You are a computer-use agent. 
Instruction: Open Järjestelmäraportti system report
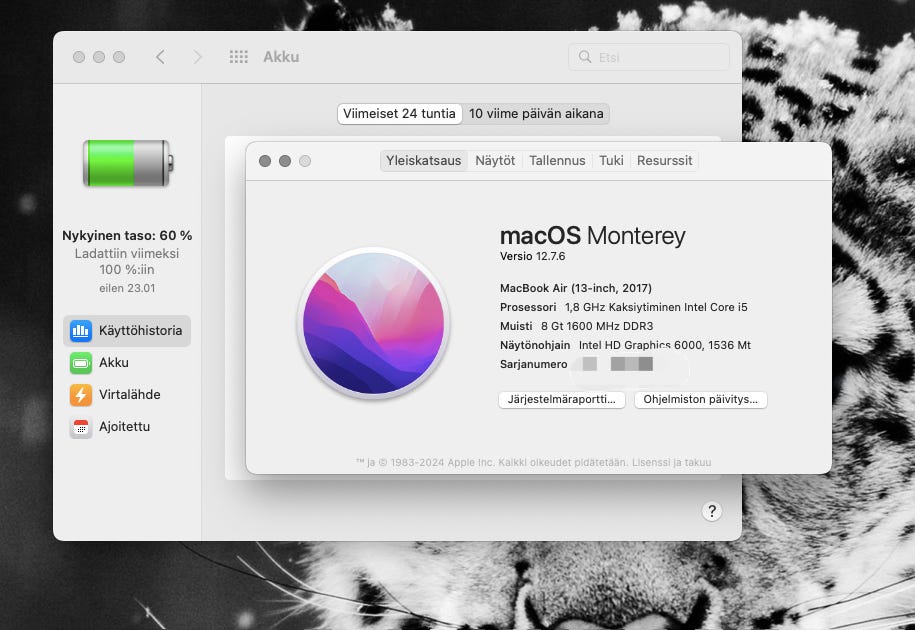coord(561,400)
